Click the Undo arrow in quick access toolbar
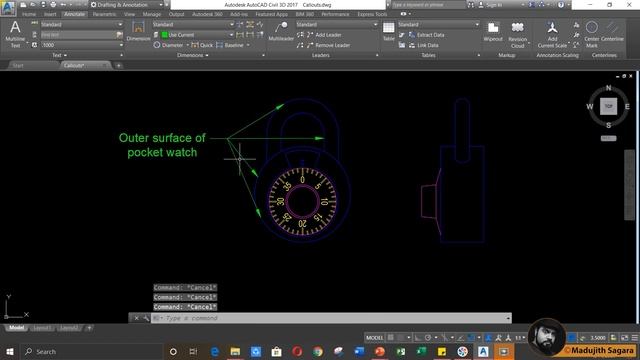Viewport: 640px width, 360px height. [x=63, y=4]
